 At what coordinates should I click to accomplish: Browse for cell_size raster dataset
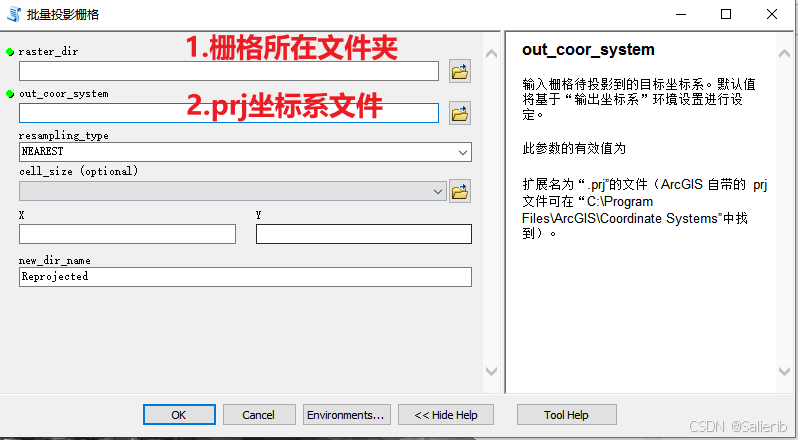click(460, 191)
